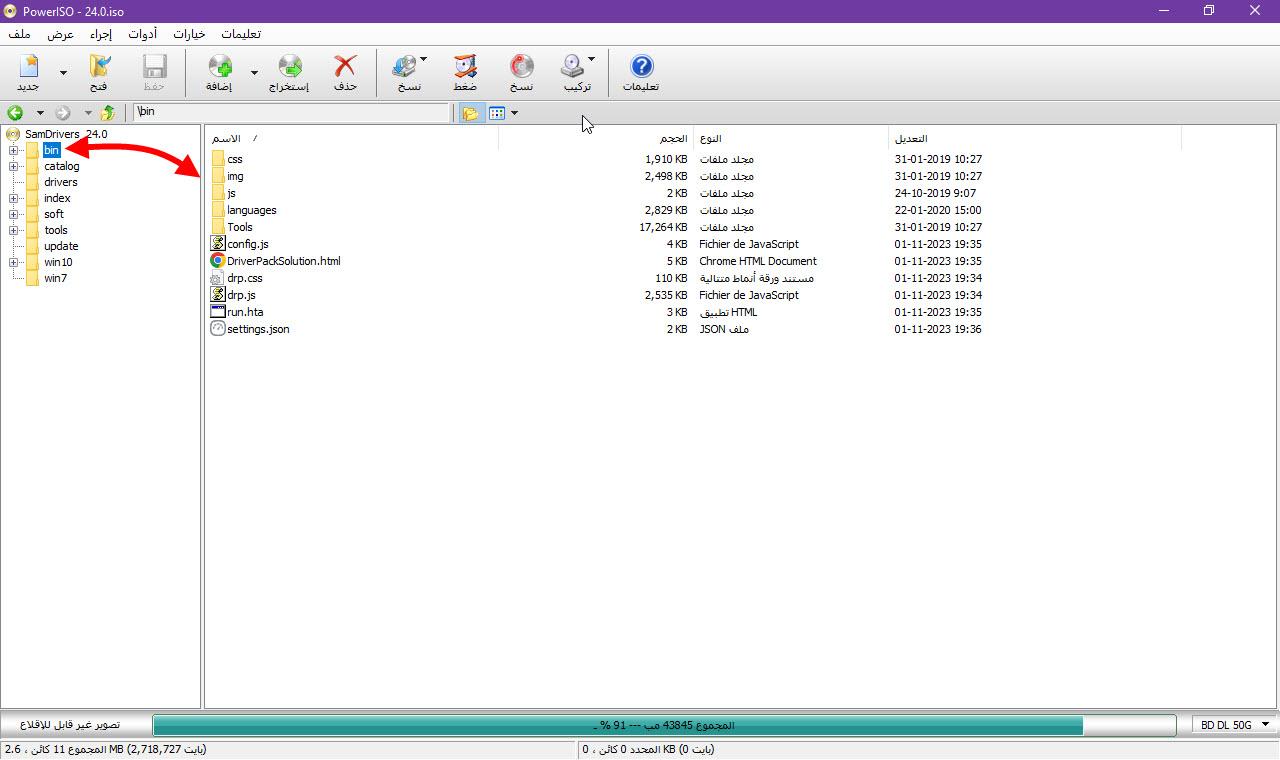Select the config.js file
The width and height of the screenshot is (1280, 760).
pyautogui.click(x=248, y=244)
